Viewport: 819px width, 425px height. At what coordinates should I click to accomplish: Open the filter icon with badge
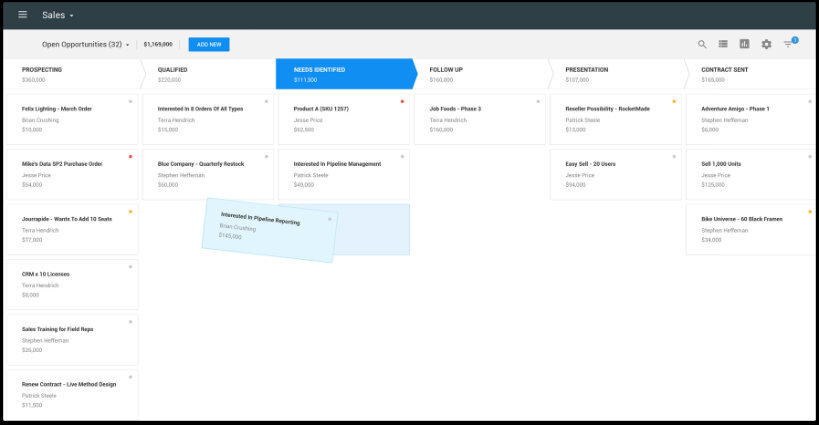[x=789, y=44]
